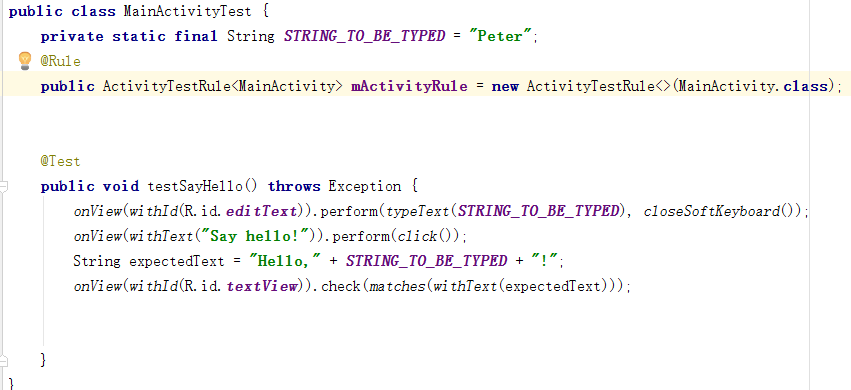
Task: Click STRING_TO_BE_TYPED in the constant declaration
Action: click(x=365, y=36)
